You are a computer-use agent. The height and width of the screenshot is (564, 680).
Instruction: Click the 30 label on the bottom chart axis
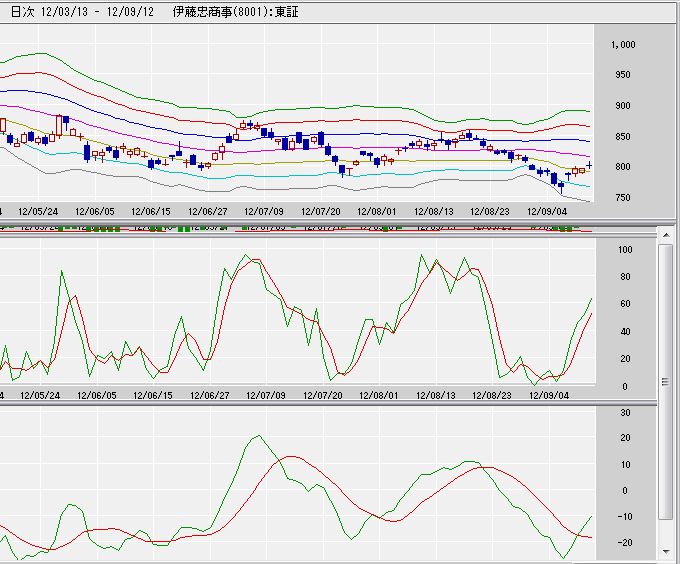coord(625,413)
